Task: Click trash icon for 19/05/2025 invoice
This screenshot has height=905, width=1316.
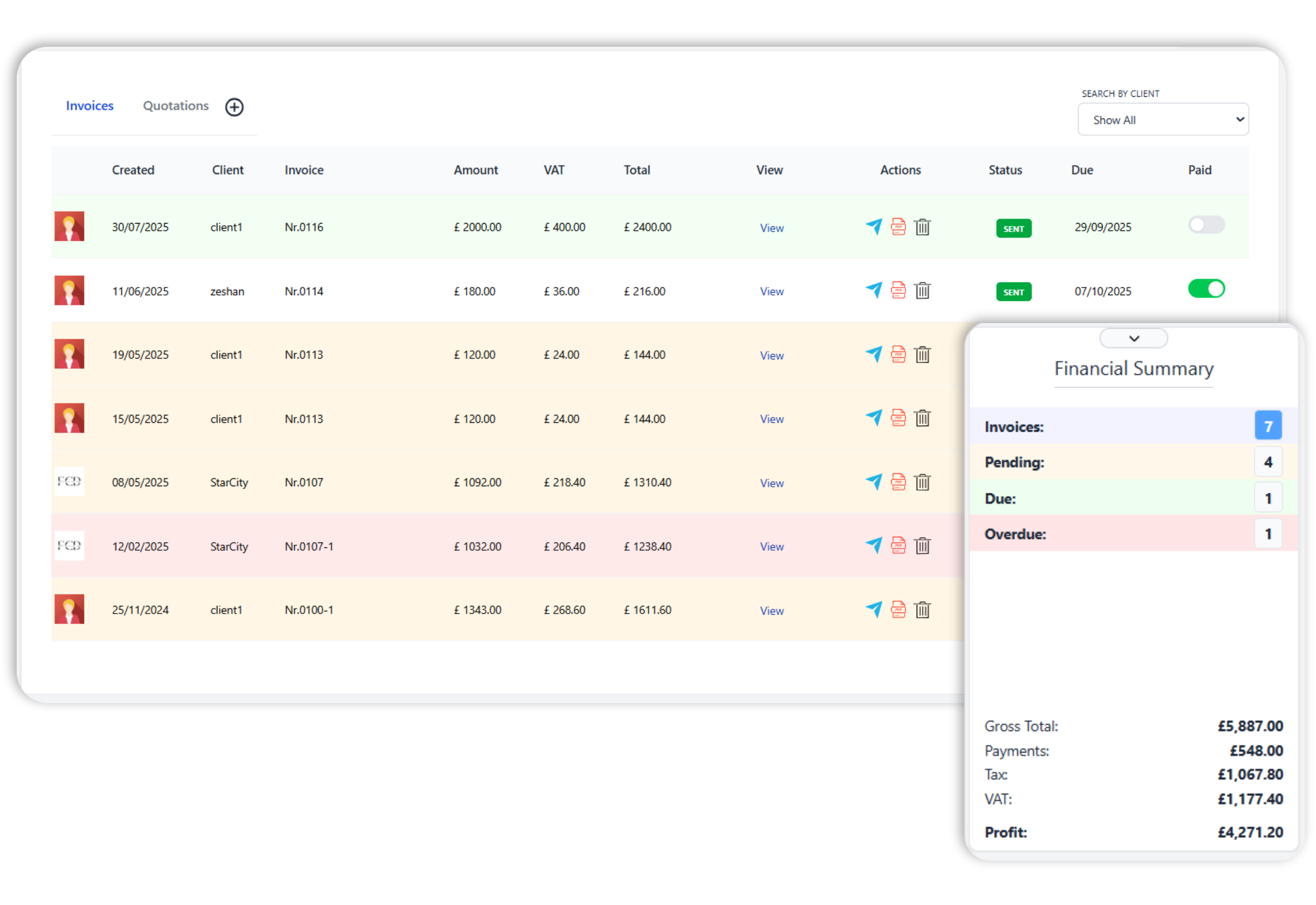Action: (x=923, y=354)
